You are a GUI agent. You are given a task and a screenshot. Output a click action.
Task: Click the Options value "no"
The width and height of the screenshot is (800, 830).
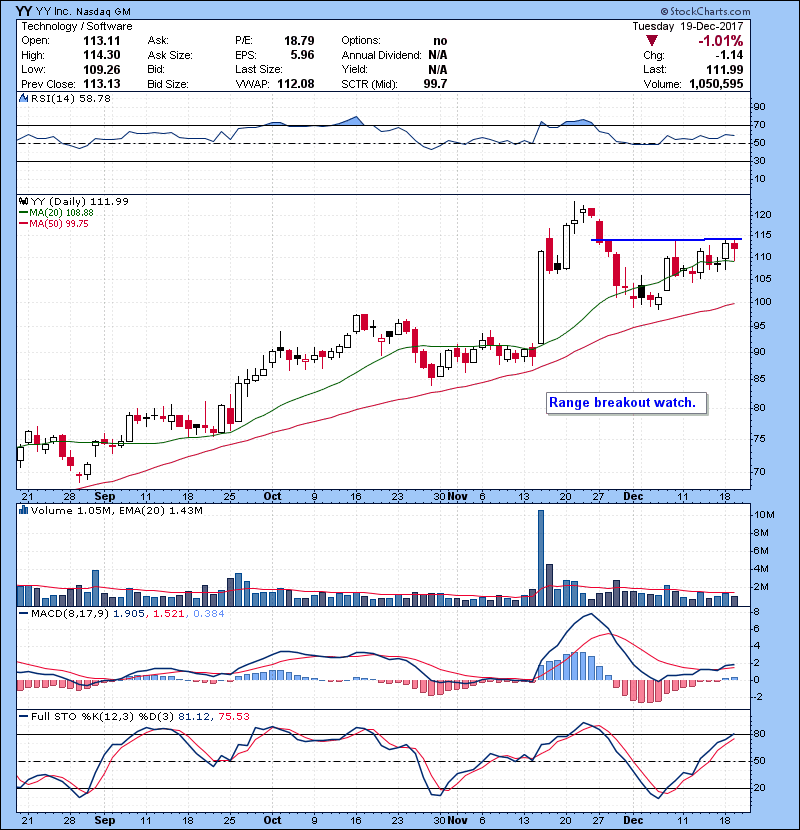pos(440,41)
